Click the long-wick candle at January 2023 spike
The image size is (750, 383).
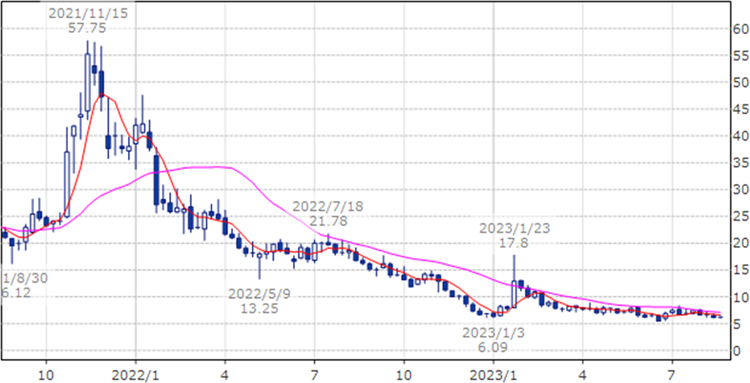(514, 281)
